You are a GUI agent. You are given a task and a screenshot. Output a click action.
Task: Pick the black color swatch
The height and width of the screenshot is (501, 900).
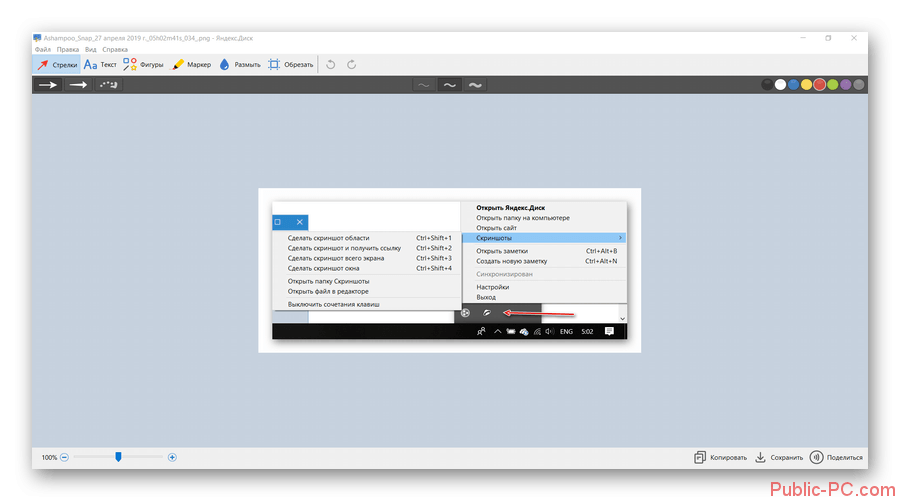pos(767,85)
